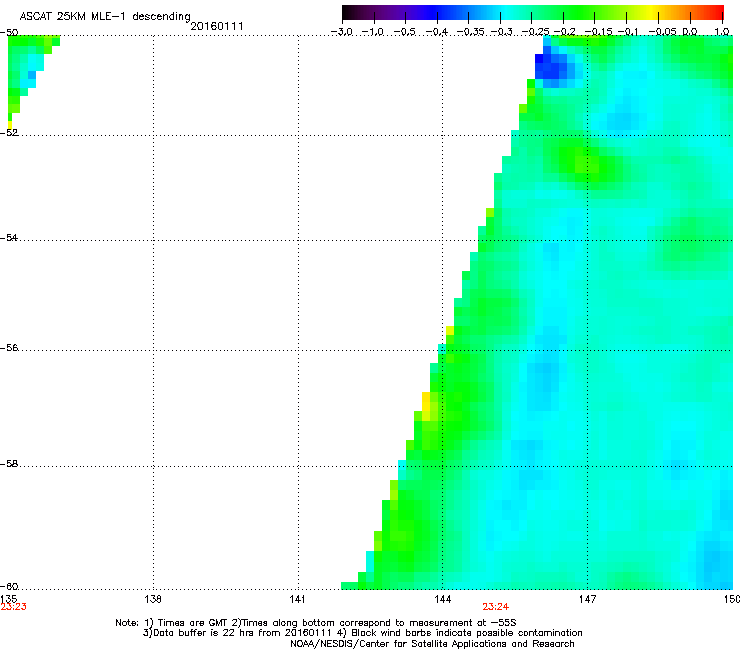Click the color bar label -0.5
The width and height of the screenshot is (740, 650).
(404, 32)
